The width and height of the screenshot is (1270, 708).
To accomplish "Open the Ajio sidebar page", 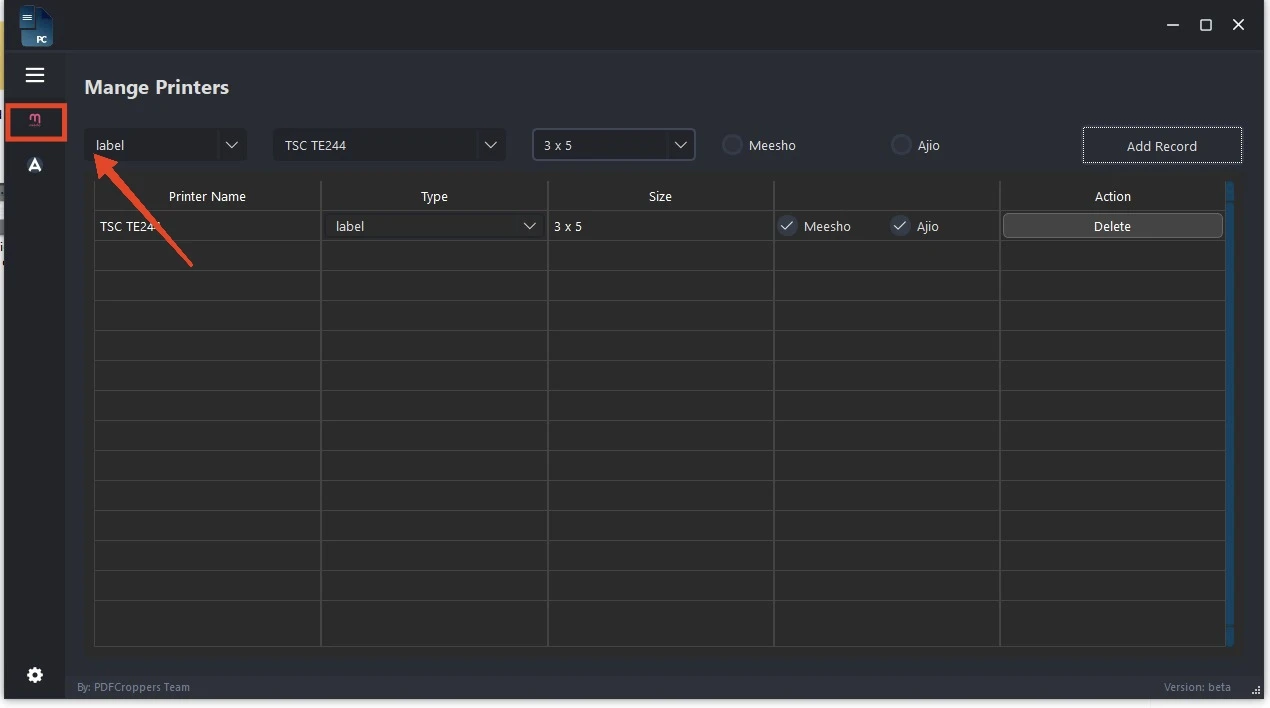I will [x=35, y=165].
